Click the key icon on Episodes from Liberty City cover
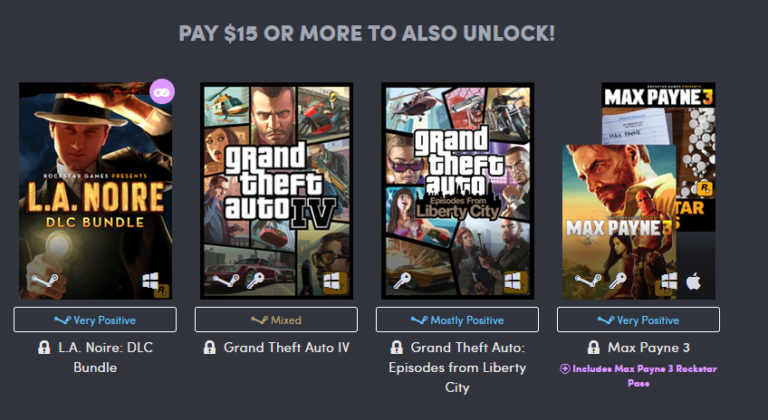Viewport: 768px width, 420px height. 402,281
